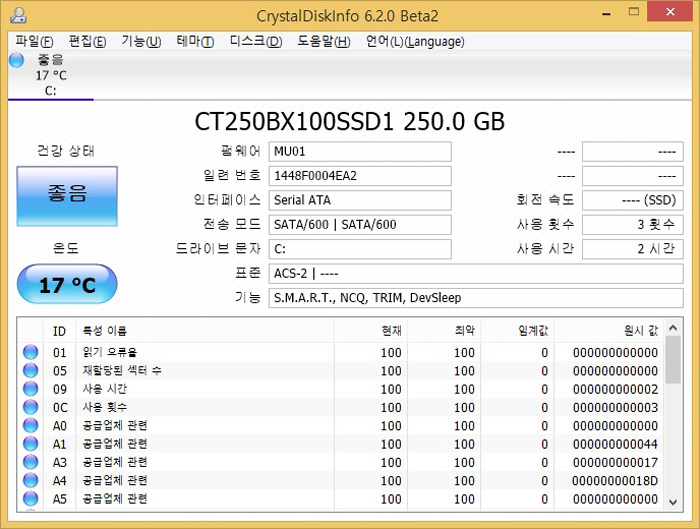Open the 언어(L)(Language) menu

[x=415, y=42]
